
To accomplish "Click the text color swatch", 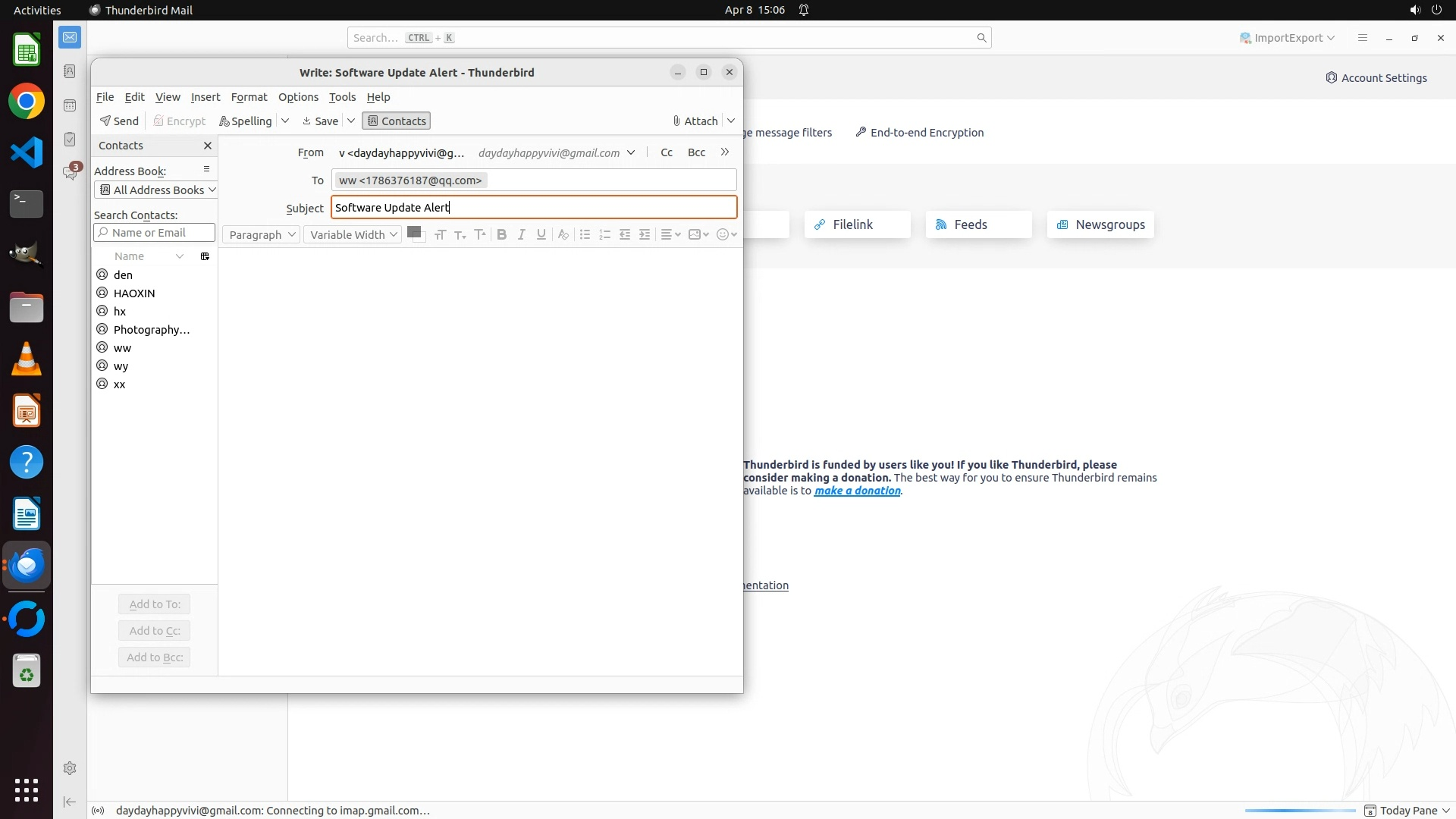I will (413, 233).
